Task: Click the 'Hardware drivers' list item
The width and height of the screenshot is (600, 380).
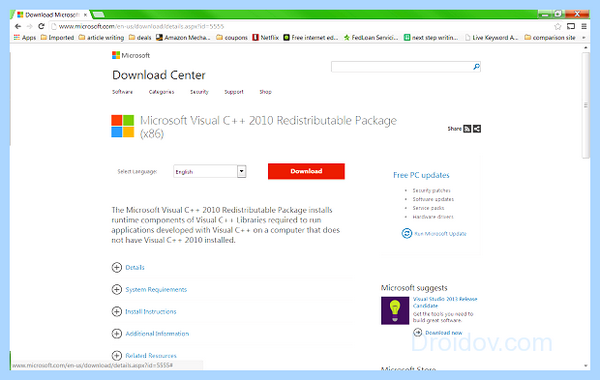Action: (433, 217)
